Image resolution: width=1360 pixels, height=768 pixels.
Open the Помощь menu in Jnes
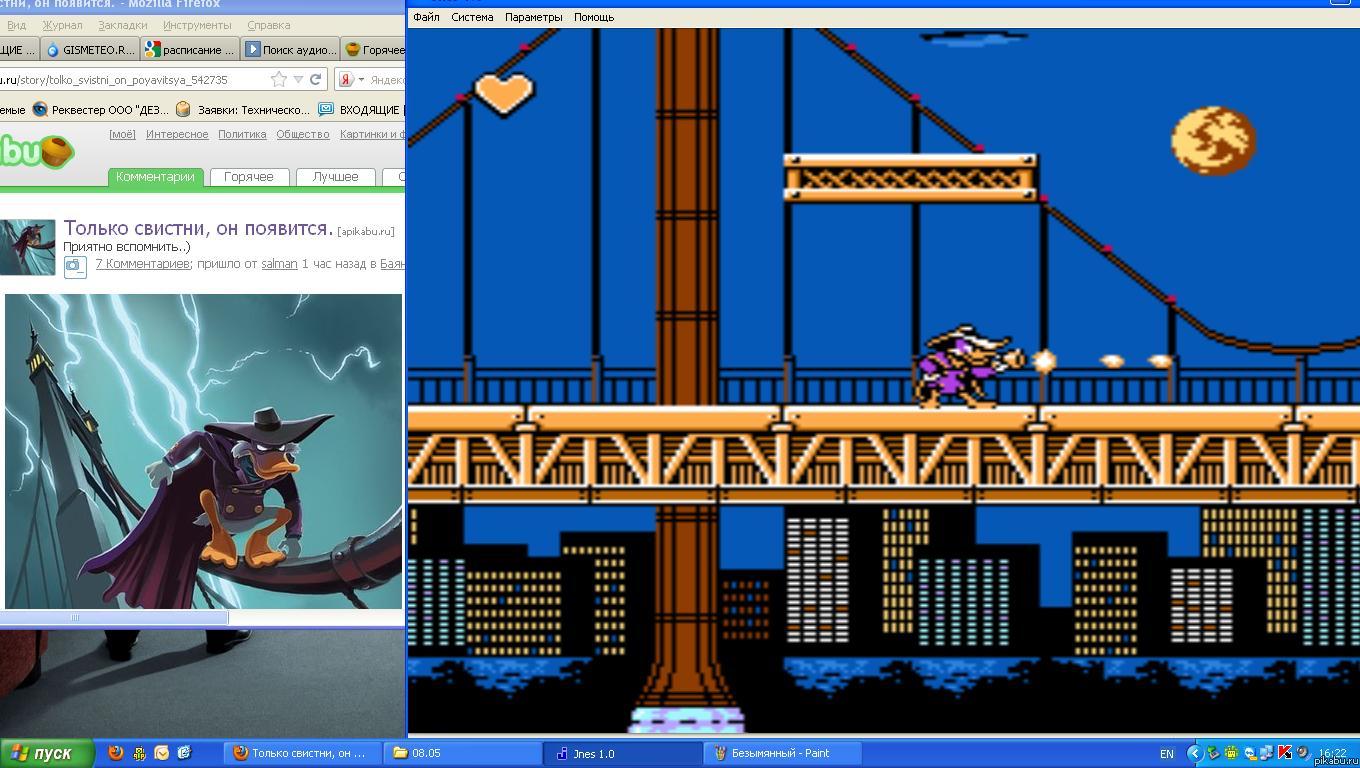click(x=594, y=17)
